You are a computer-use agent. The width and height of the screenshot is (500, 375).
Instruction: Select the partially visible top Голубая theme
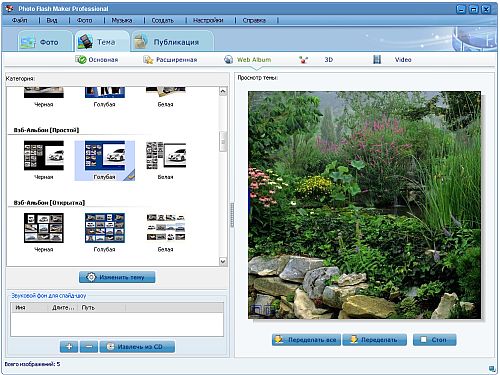[x=105, y=97]
